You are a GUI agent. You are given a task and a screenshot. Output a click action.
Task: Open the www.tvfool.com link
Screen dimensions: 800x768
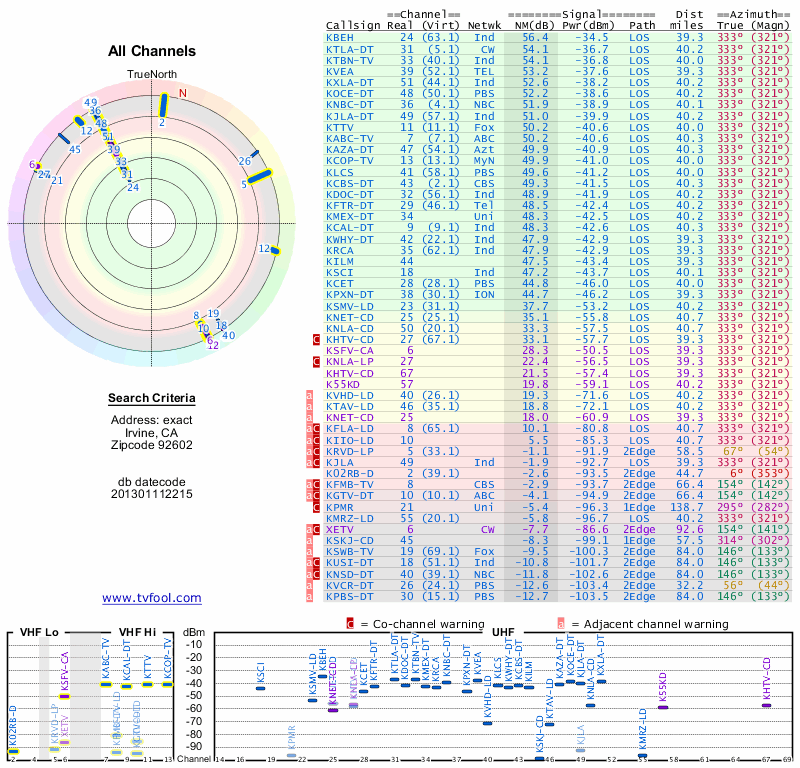point(152,598)
